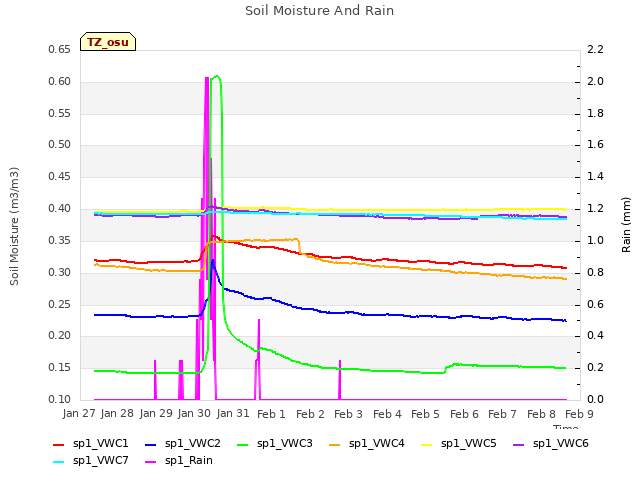Click the Rain (mm) axis label
The width and height of the screenshot is (640, 480).
pos(626,225)
